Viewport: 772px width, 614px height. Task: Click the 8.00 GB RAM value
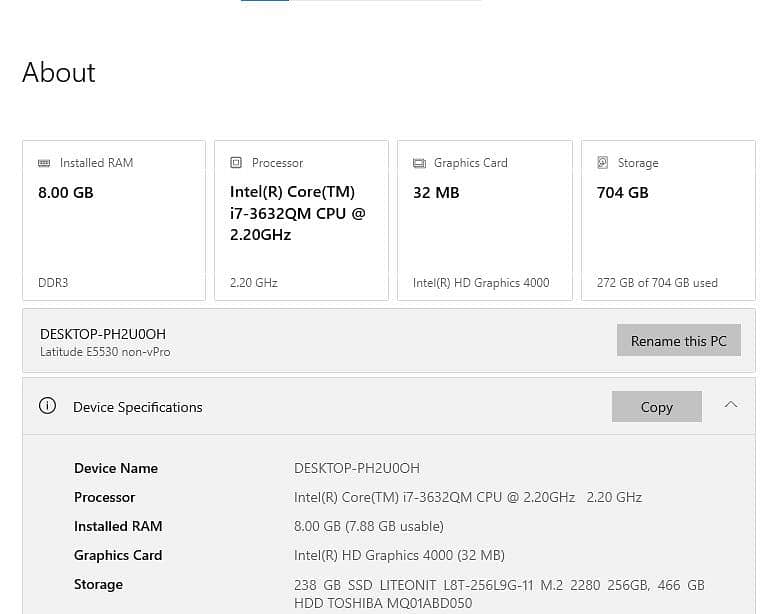click(x=65, y=193)
